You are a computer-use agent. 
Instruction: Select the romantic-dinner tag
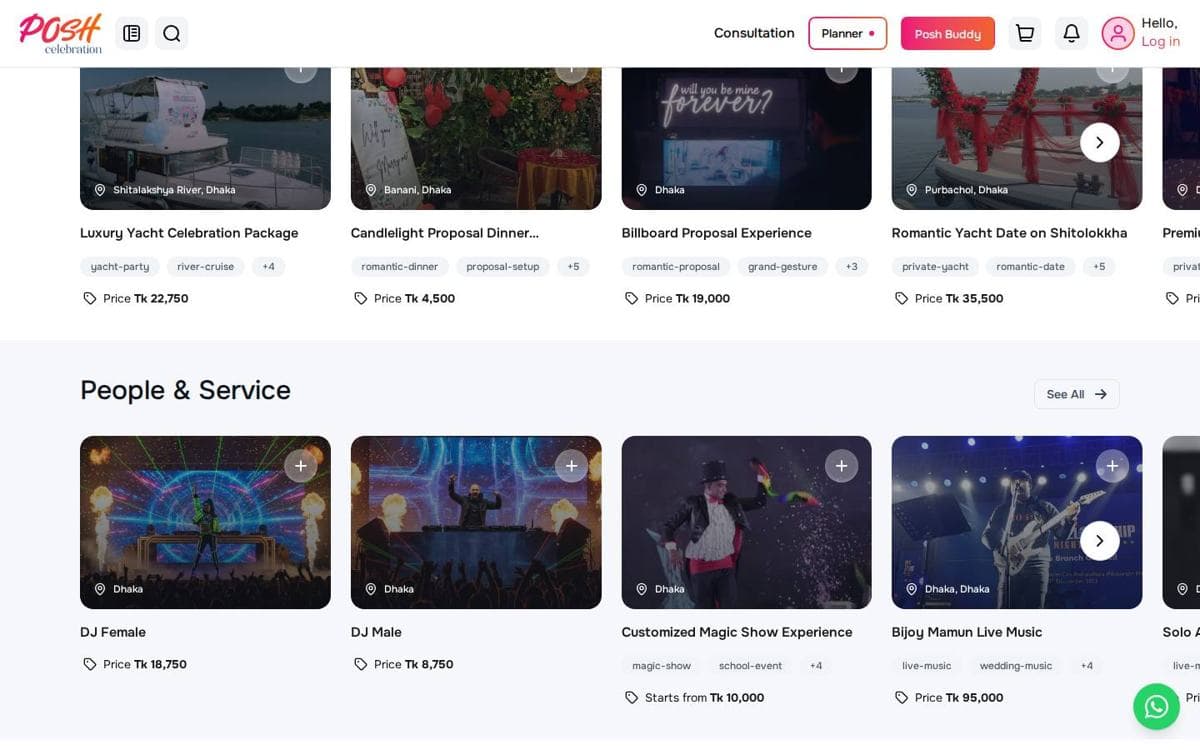point(400,267)
